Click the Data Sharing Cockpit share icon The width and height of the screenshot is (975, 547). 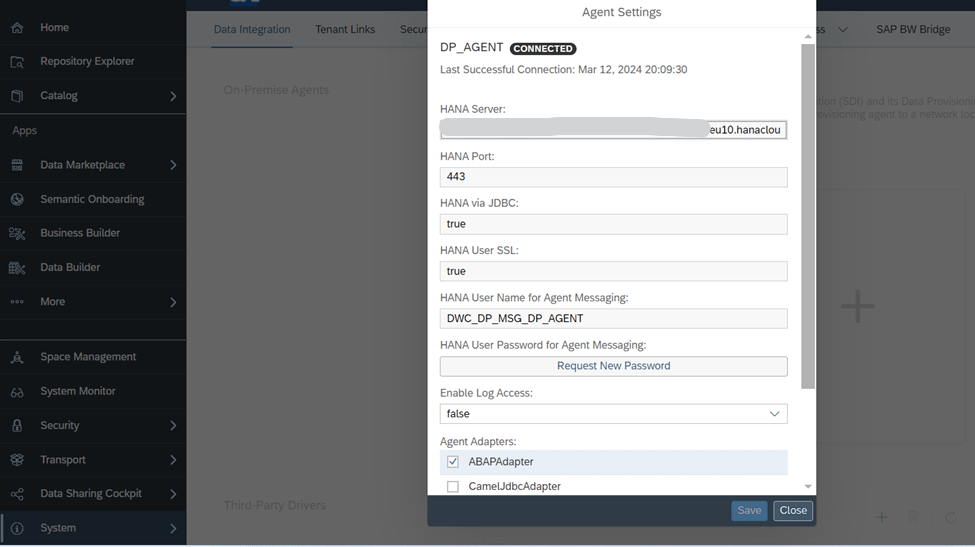17,494
